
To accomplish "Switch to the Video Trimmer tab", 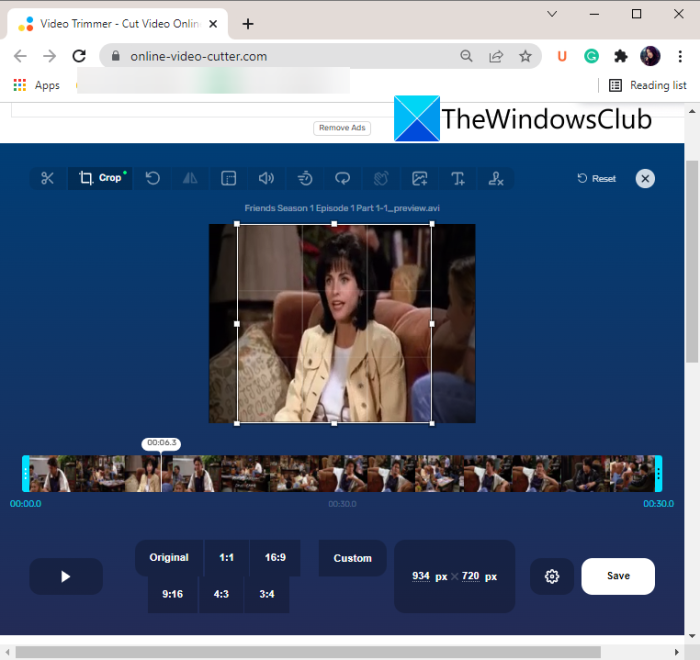I will tap(117, 24).
